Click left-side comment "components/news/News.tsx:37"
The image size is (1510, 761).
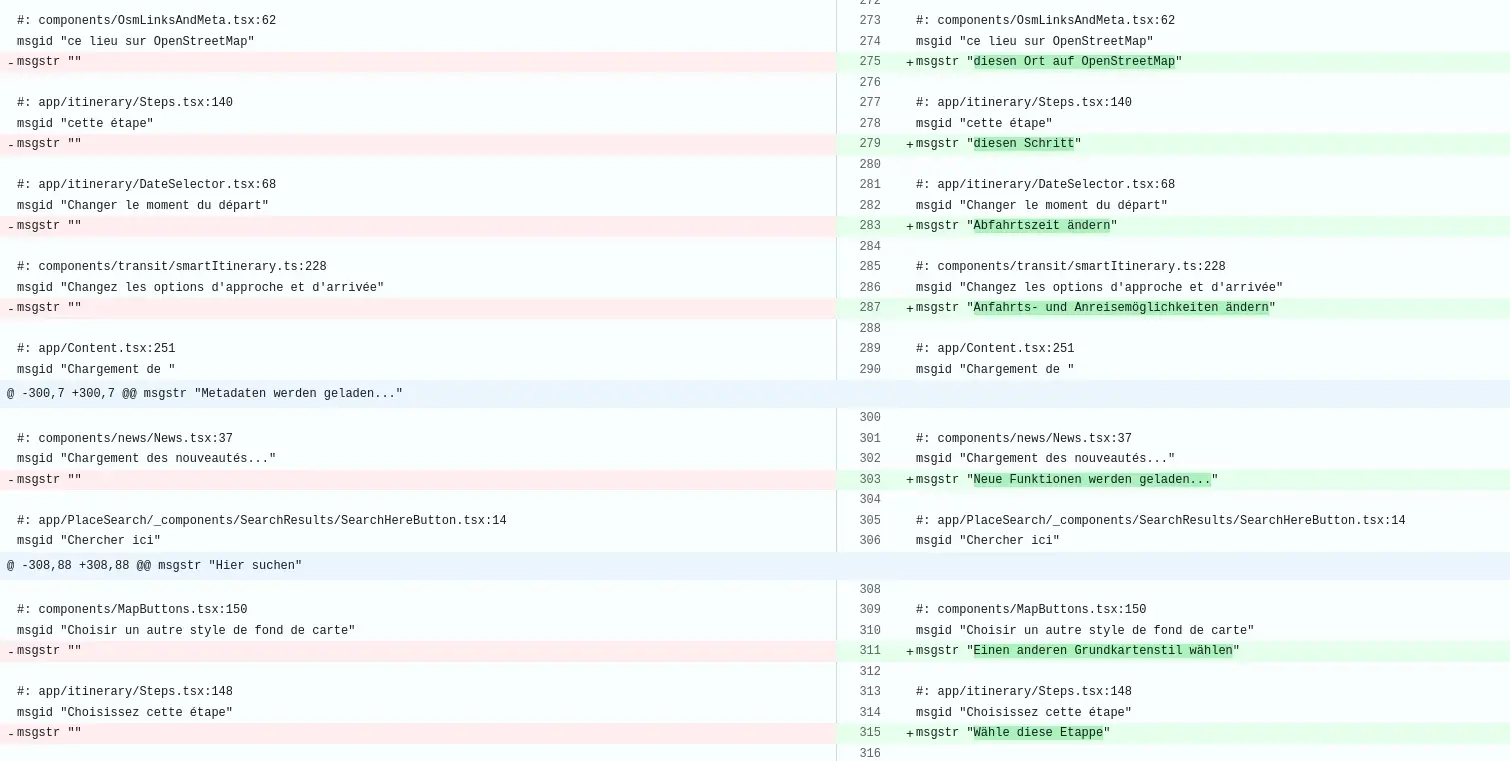pyautogui.click(x=125, y=439)
